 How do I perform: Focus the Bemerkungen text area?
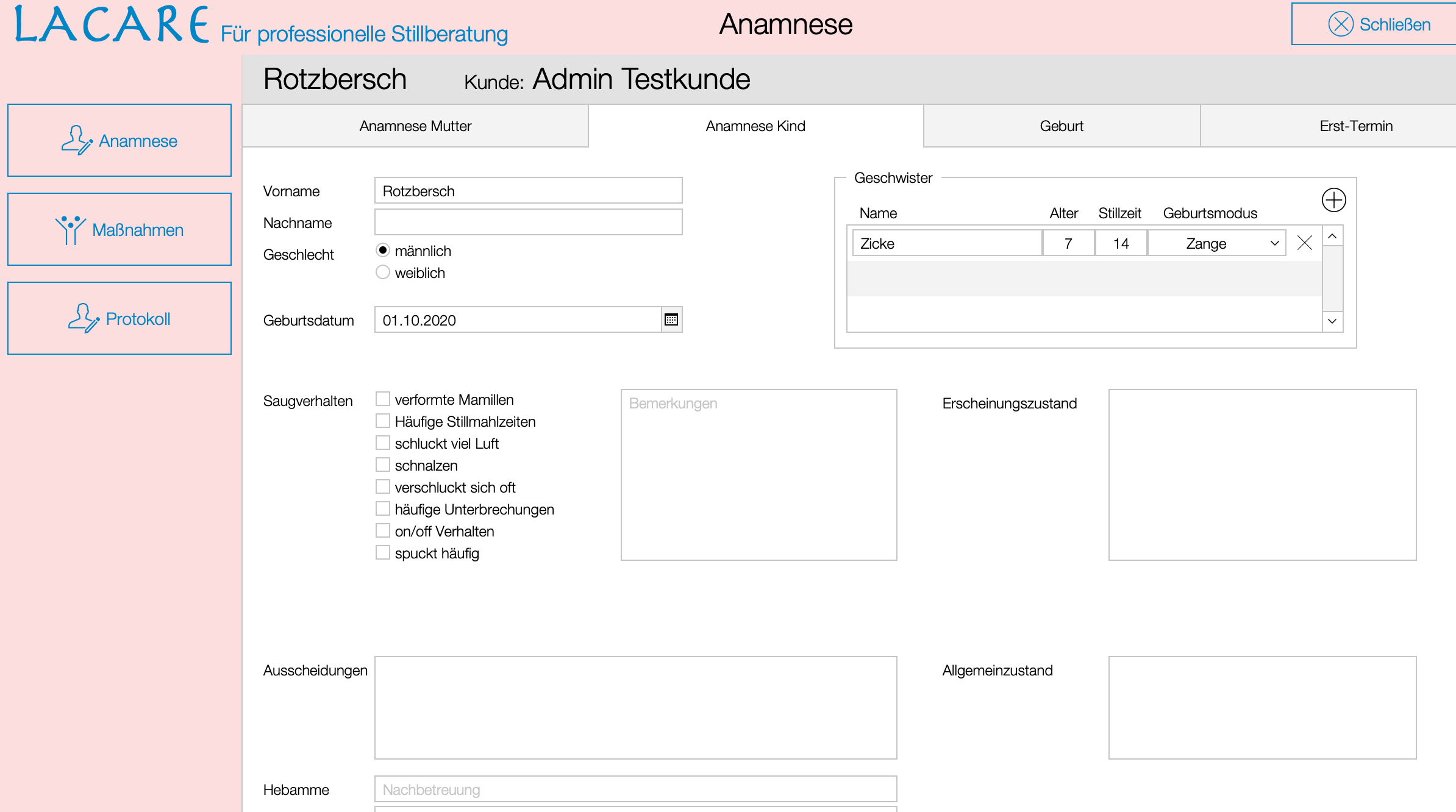[758, 475]
